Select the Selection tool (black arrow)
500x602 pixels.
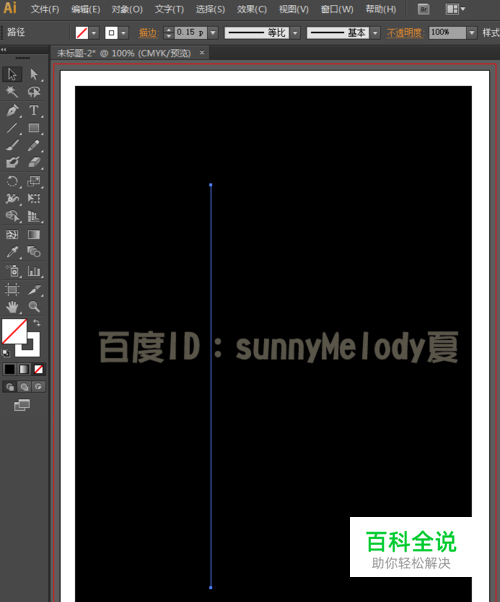pyautogui.click(x=12, y=74)
